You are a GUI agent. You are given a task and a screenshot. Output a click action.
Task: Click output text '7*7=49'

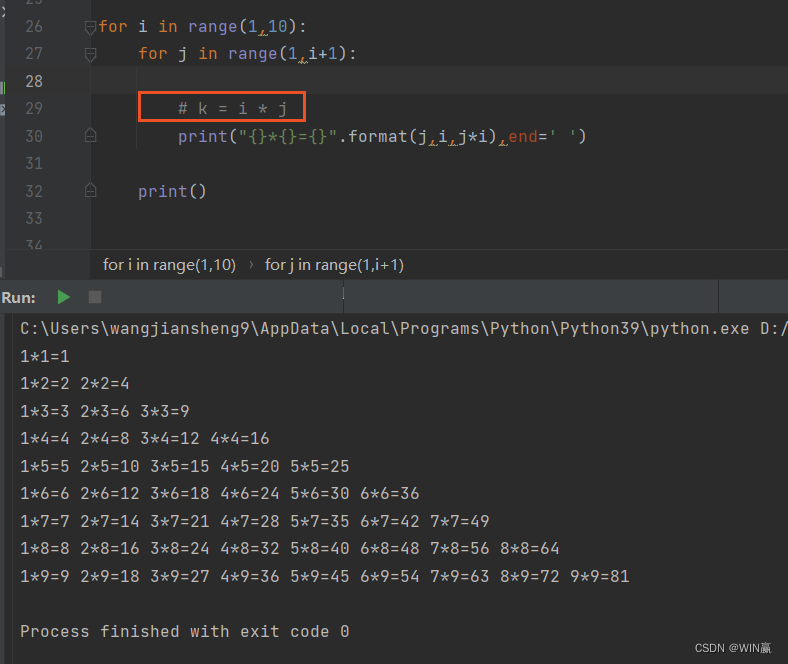coord(459,521)
